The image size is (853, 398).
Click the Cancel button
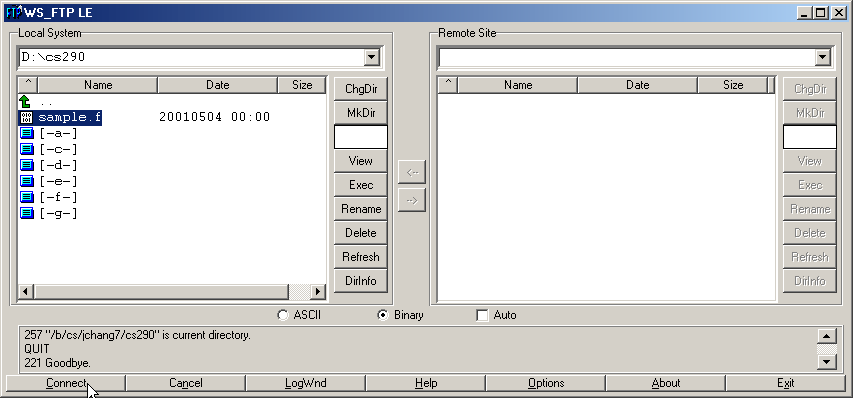coord(186,383)
